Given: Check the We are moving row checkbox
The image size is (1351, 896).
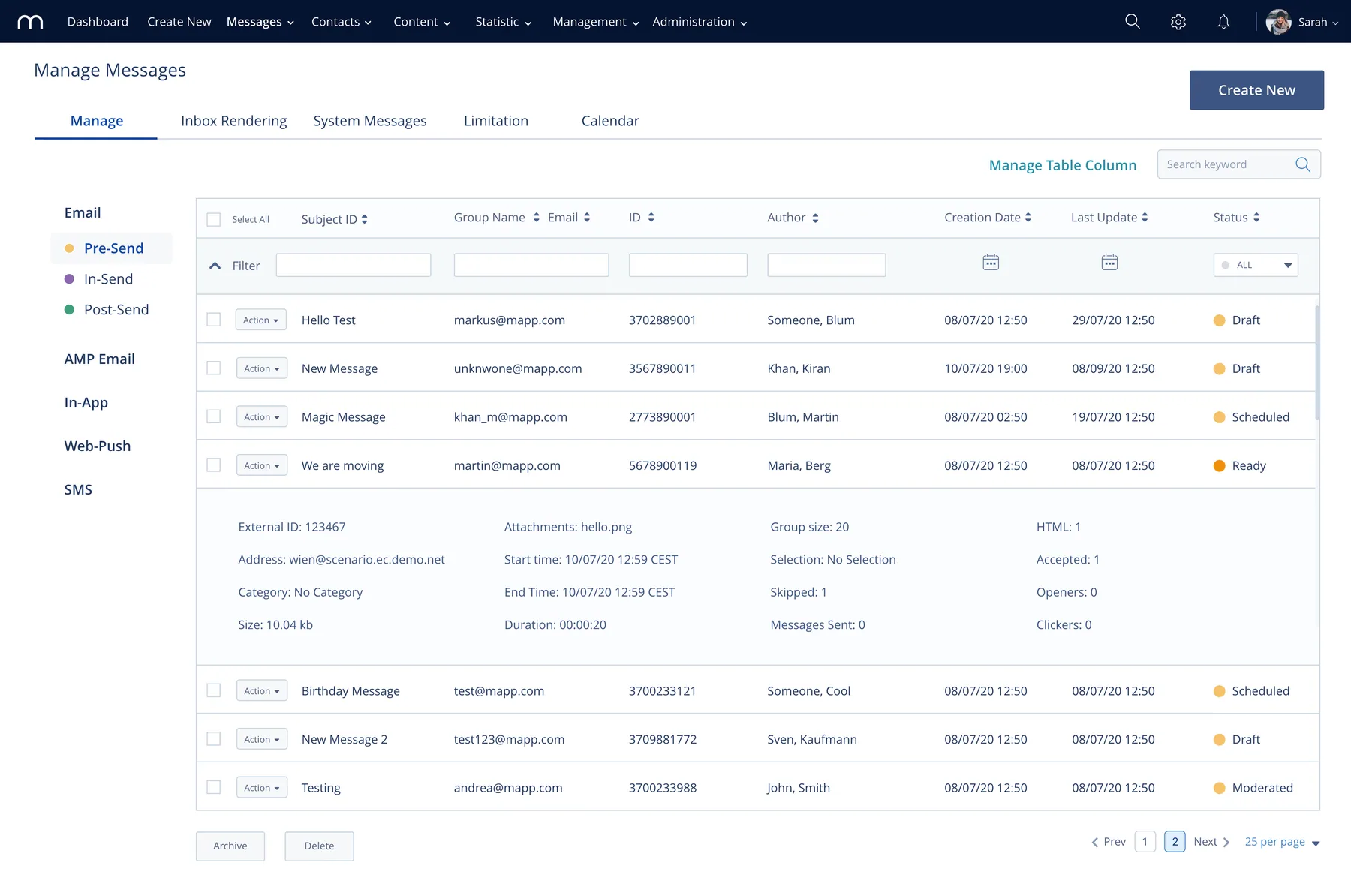Looking at the screenshot, I should (x=214, y=465).
